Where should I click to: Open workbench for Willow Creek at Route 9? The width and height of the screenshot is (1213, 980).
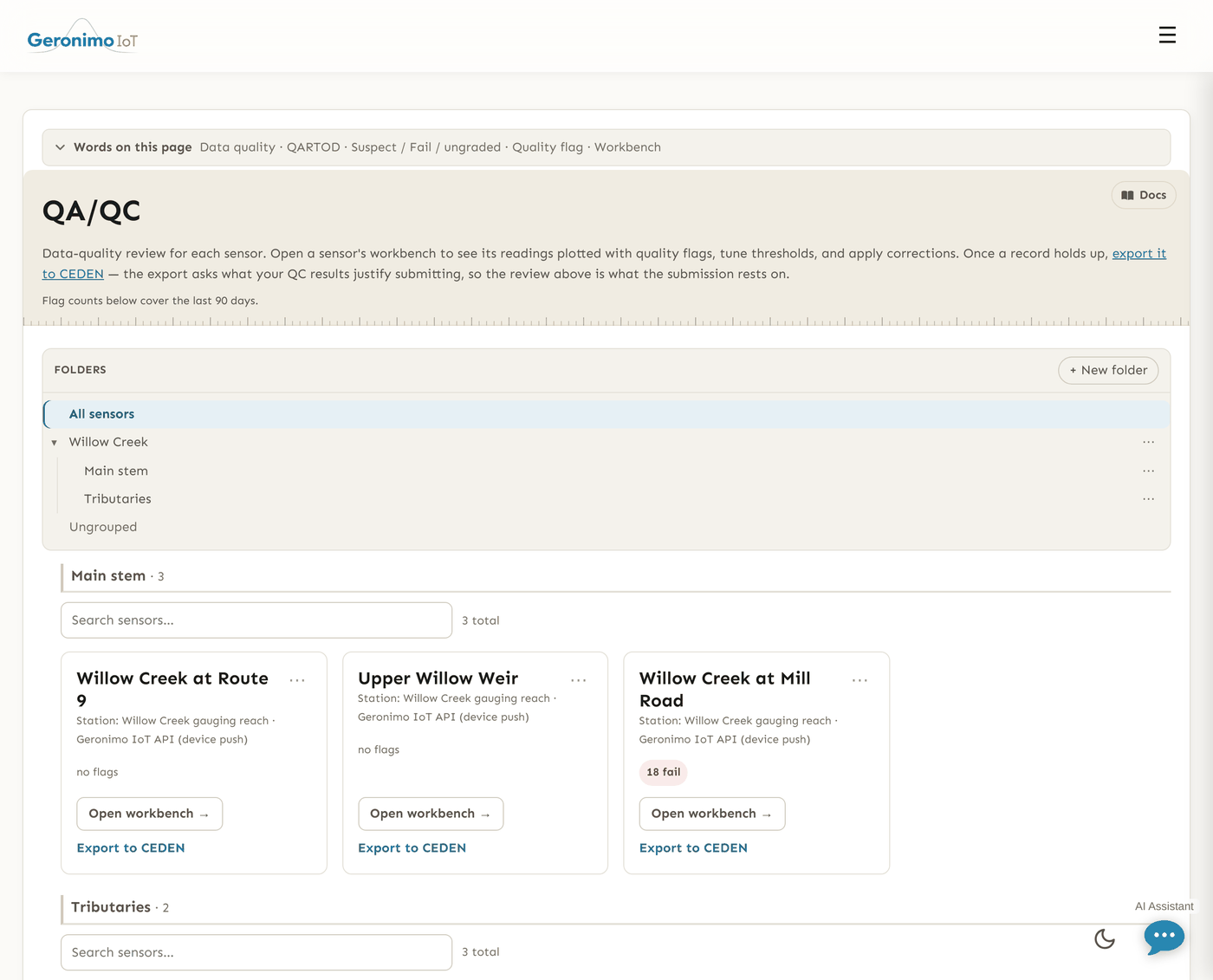(150, 814)
